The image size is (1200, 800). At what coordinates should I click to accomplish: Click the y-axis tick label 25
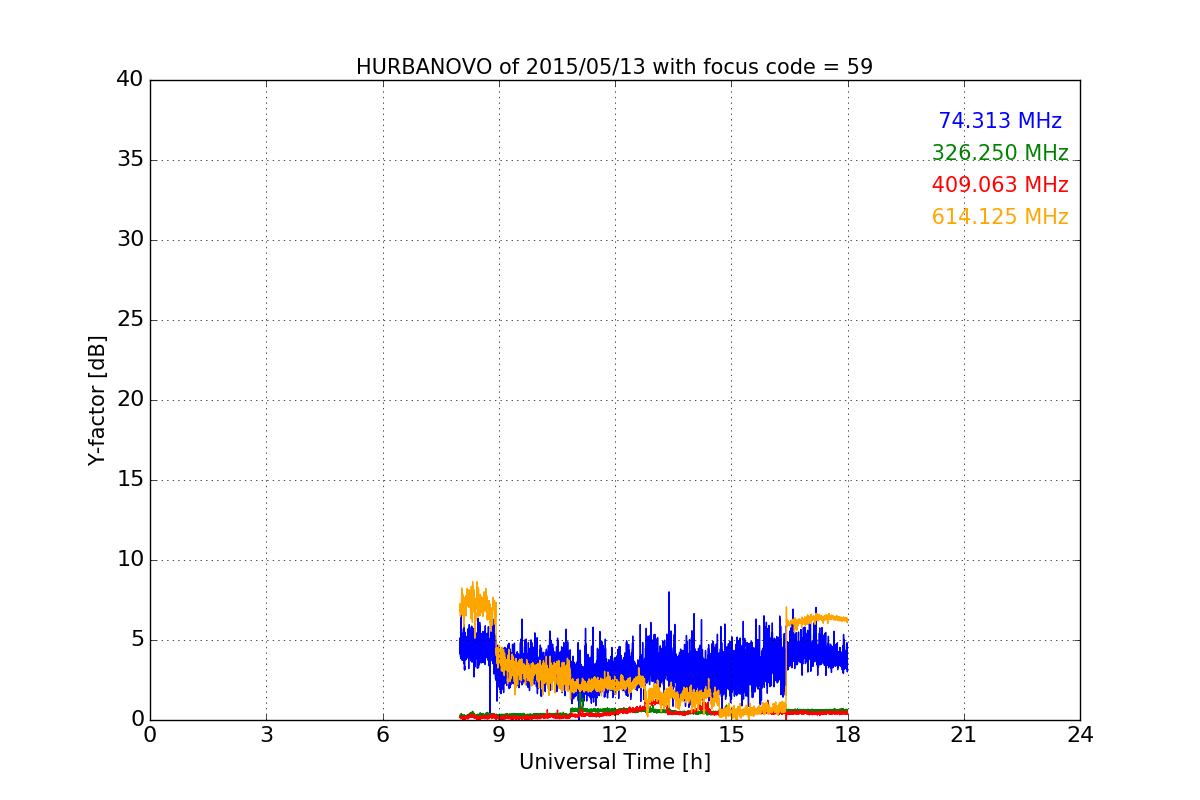[x=130, y=320]
